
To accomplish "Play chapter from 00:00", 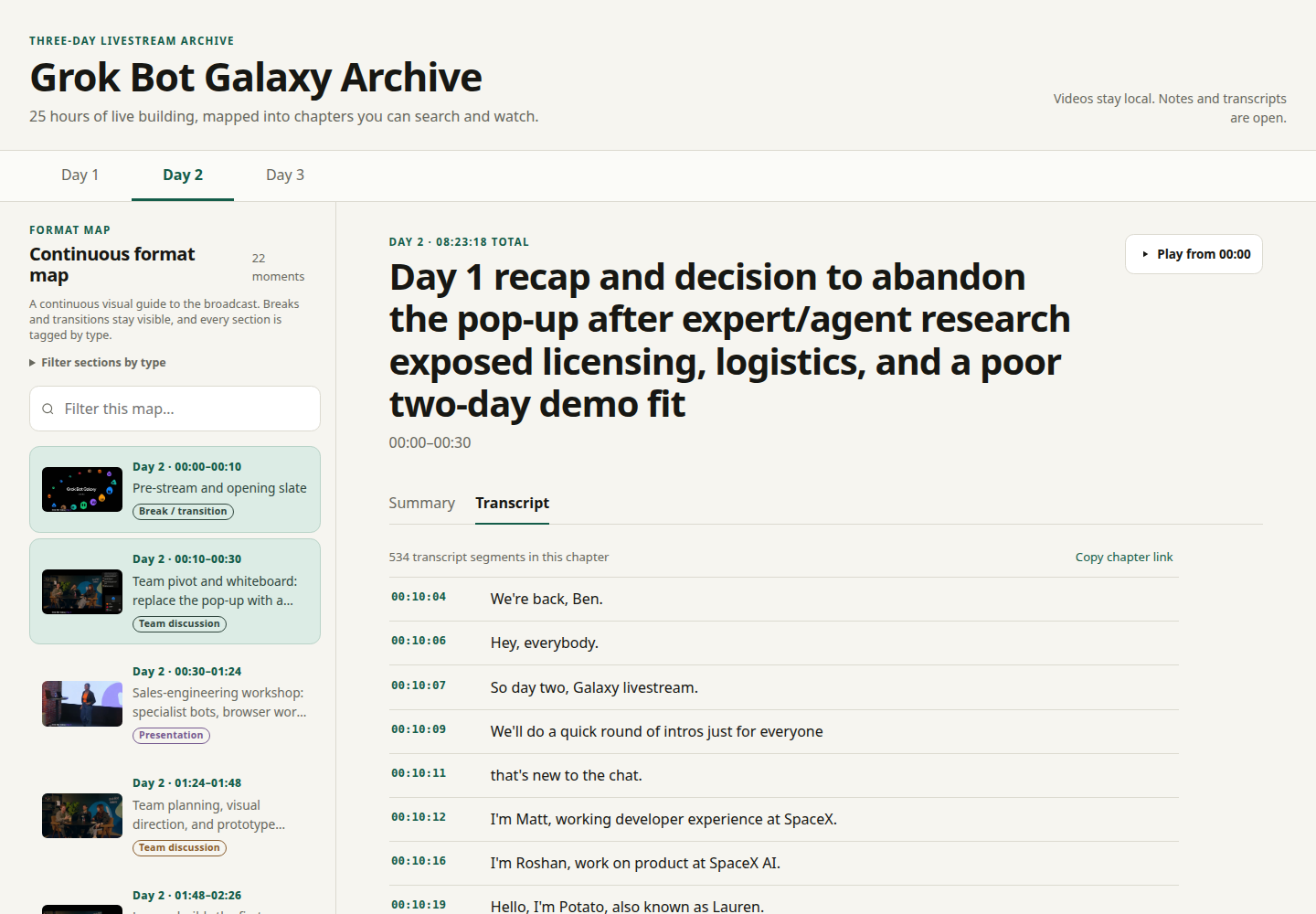I will click(1194, 254).
